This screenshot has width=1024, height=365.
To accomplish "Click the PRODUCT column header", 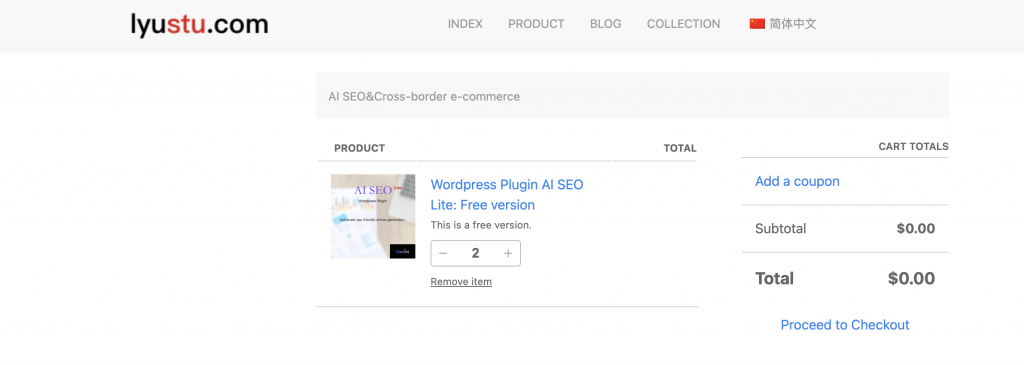I will (359, 148).
